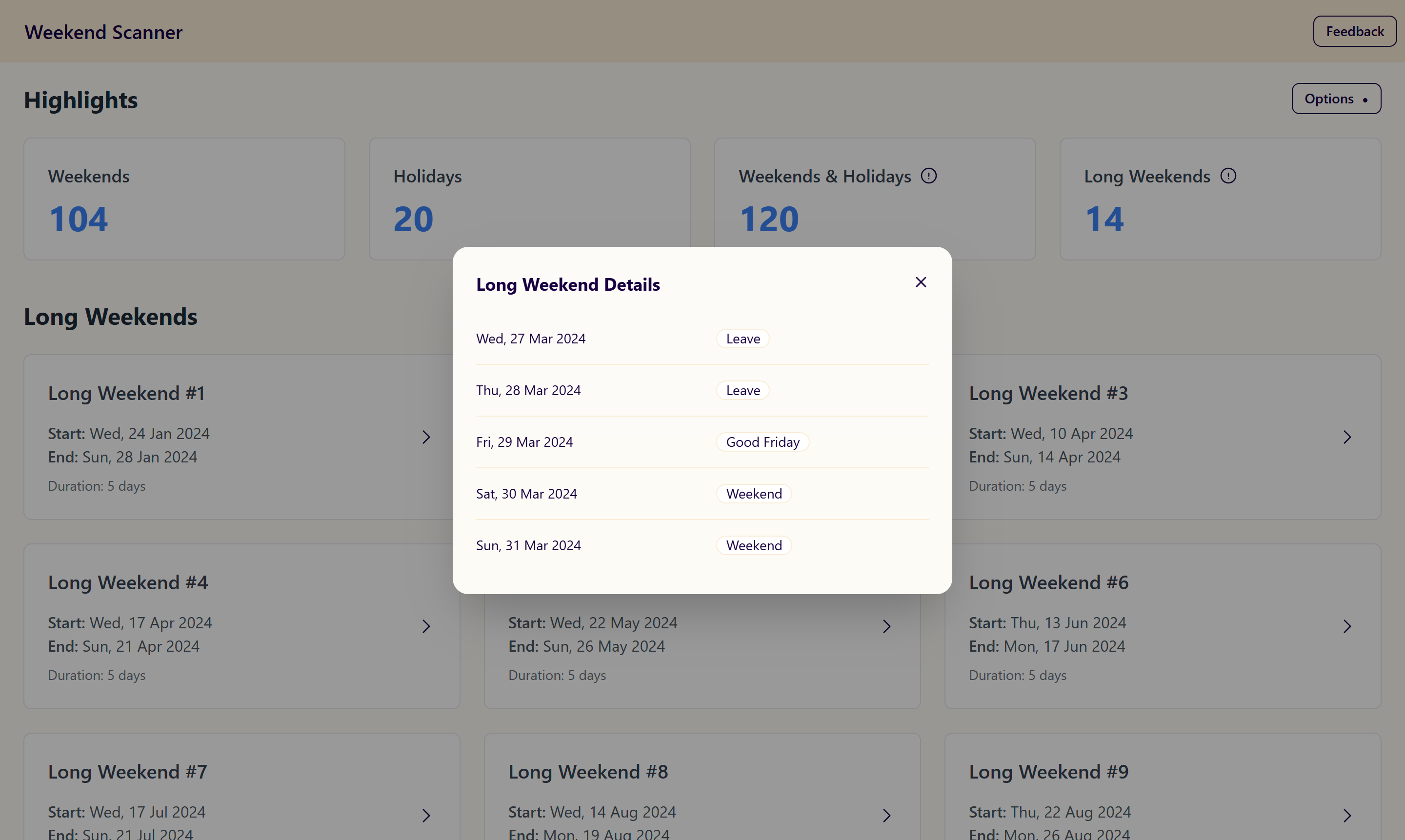The width and height of the screenshot is (1405, 840).
Task: Click the Feedback button
Action: tap(1355, 31)
